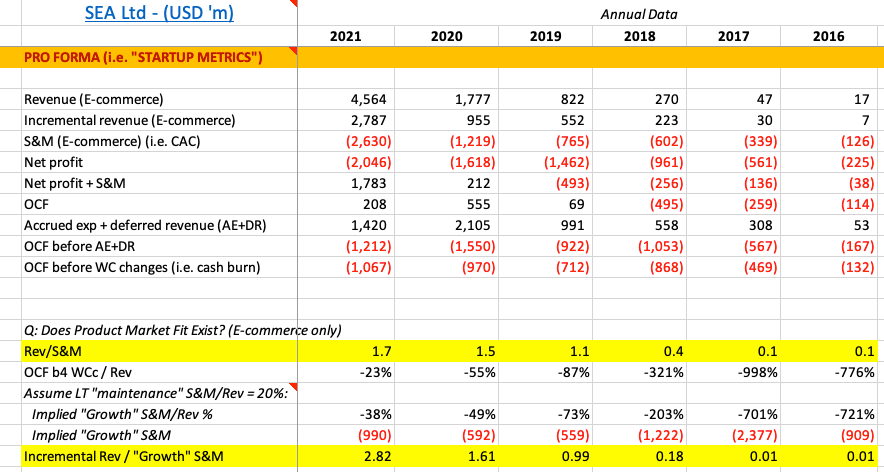Image resolution: width=884 pixels, height=472 pixels.
Task: Open the SEA Ltd - (USD 'm) link
Action: coord(160,12)
